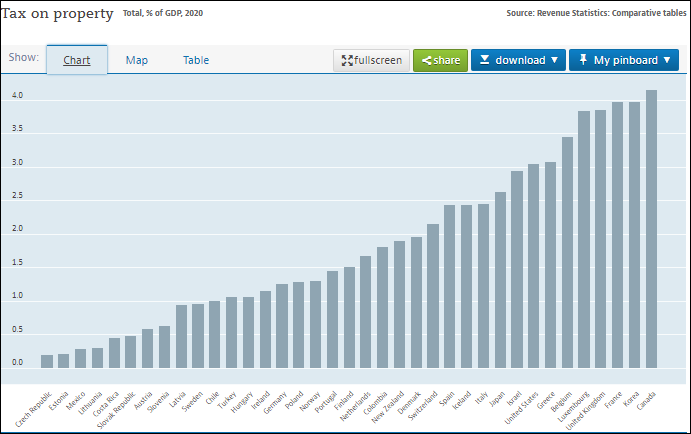Click the Canada bar in chart

pyautogui.click(x=651, y=229)
